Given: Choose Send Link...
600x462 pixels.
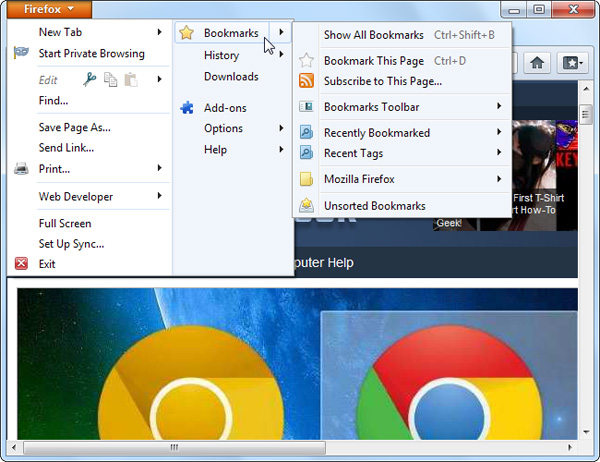Looking at the screenshot, I should click(89, 148).
